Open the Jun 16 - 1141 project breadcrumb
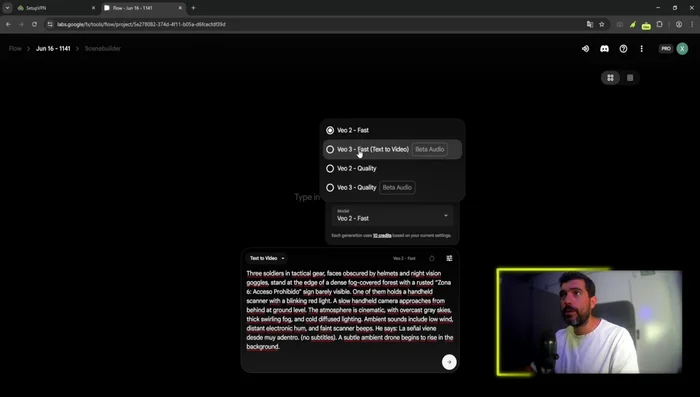This screenshot has height=397, width=700. point(53,49)
